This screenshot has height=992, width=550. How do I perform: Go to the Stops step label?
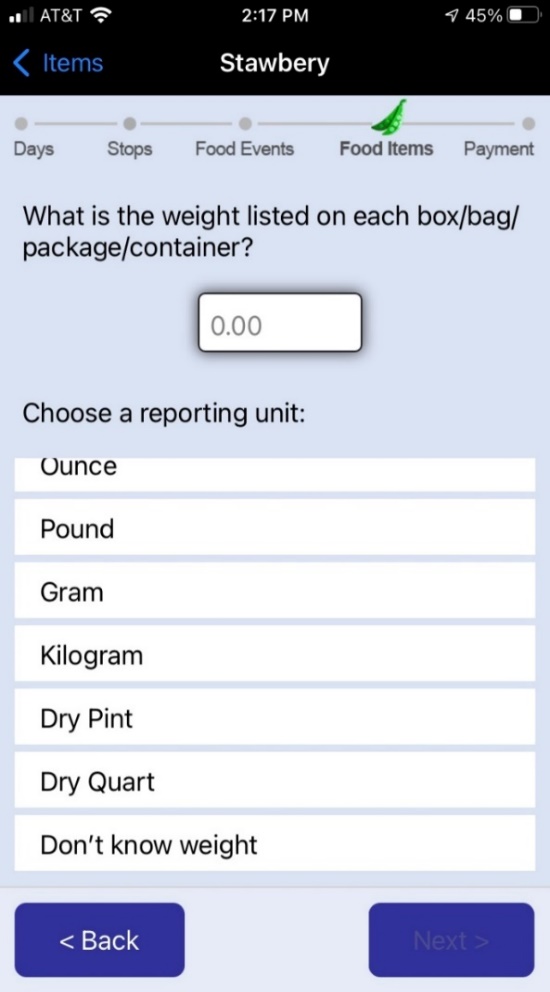pyautogui.click(x=130, y=149)
